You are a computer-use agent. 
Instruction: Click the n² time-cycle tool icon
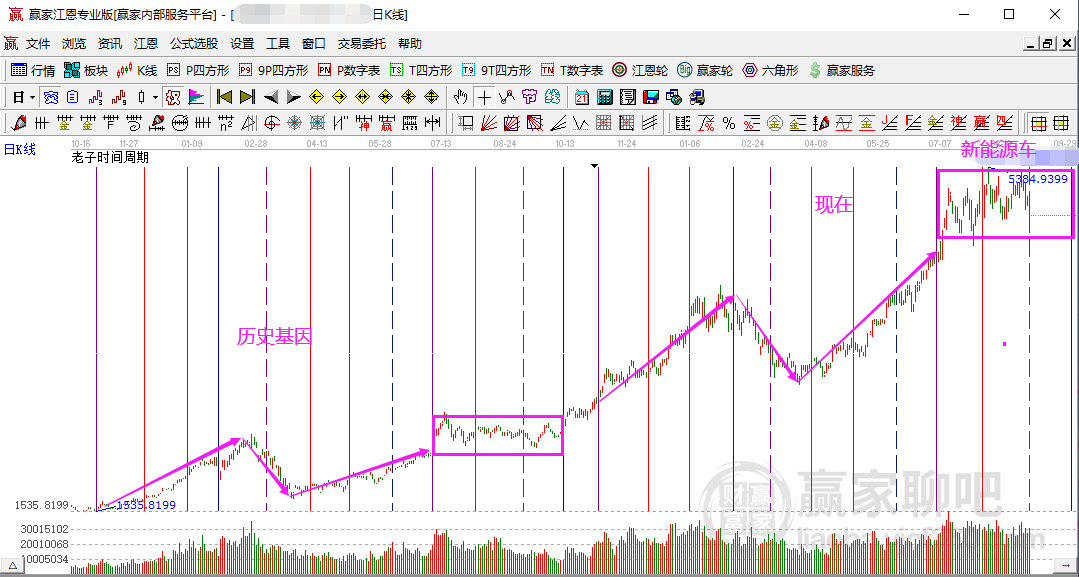(225, 123)
